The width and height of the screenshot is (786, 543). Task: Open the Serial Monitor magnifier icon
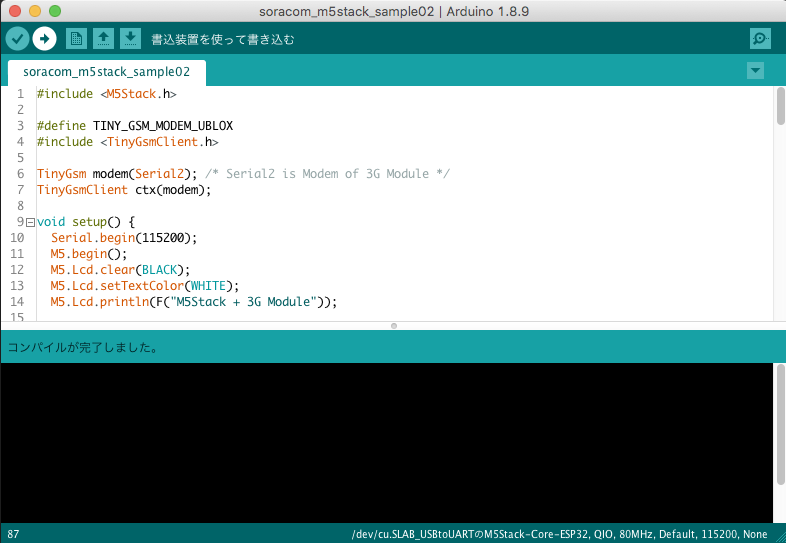760,39
